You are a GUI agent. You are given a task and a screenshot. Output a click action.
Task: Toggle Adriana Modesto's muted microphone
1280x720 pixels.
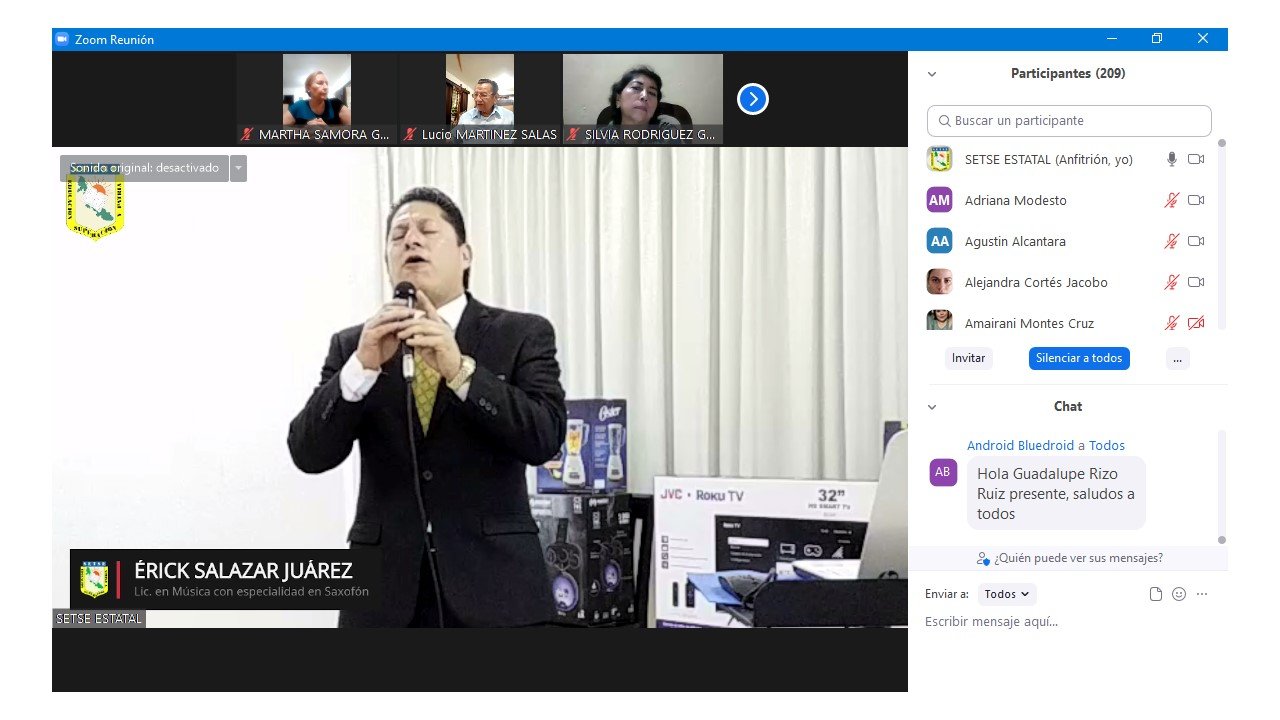click(x=1171, y=200)
